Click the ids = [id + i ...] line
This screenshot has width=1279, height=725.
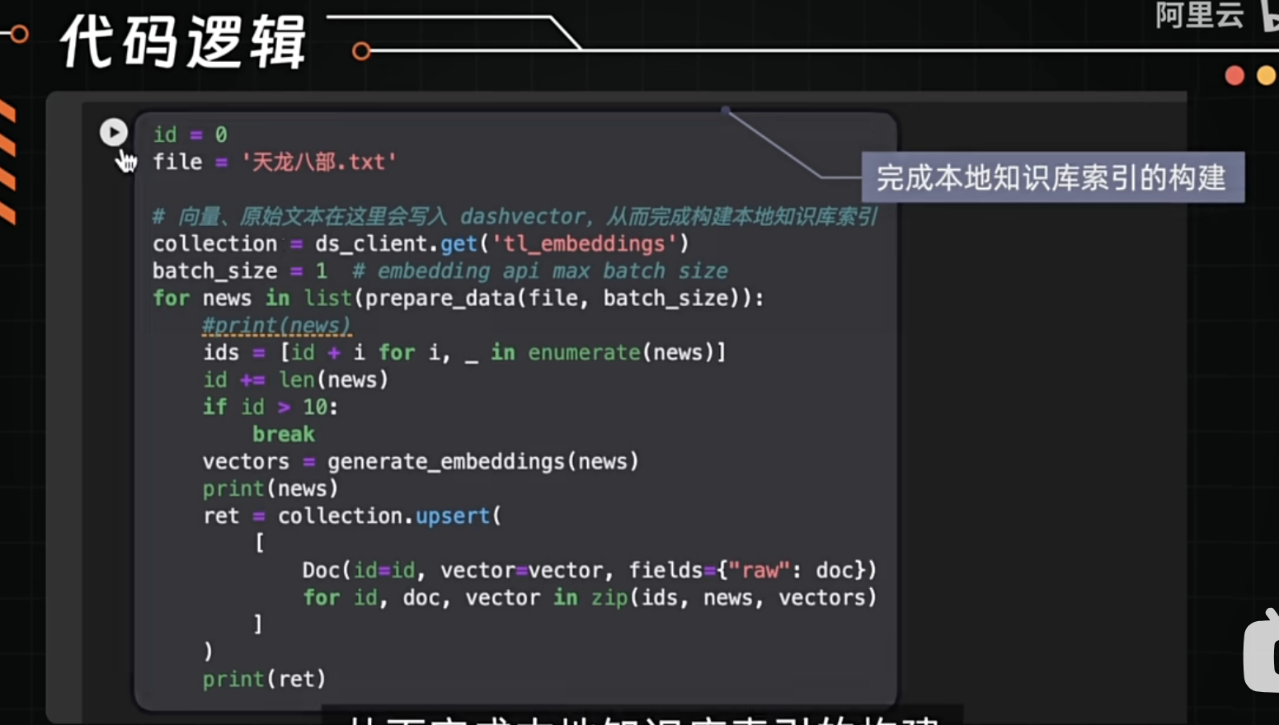pos(464,352)
